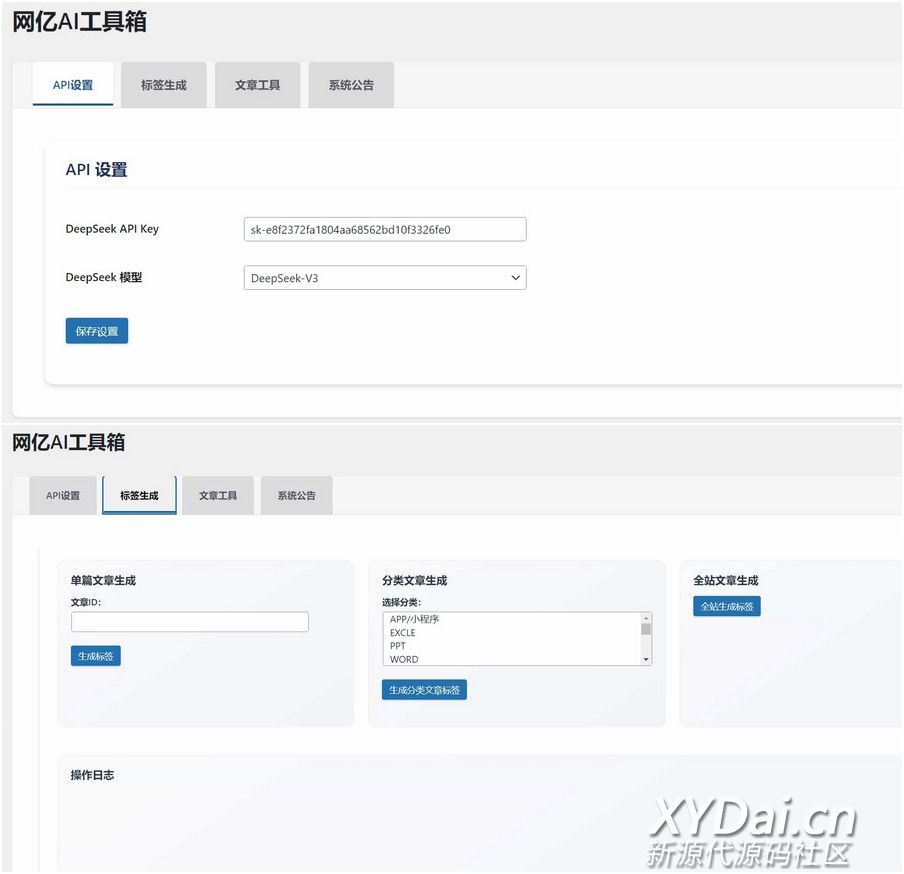Viewport: 904px width, 874px height.
Task: Click the DeepSeek API Key input field
Action: [385, 230]
